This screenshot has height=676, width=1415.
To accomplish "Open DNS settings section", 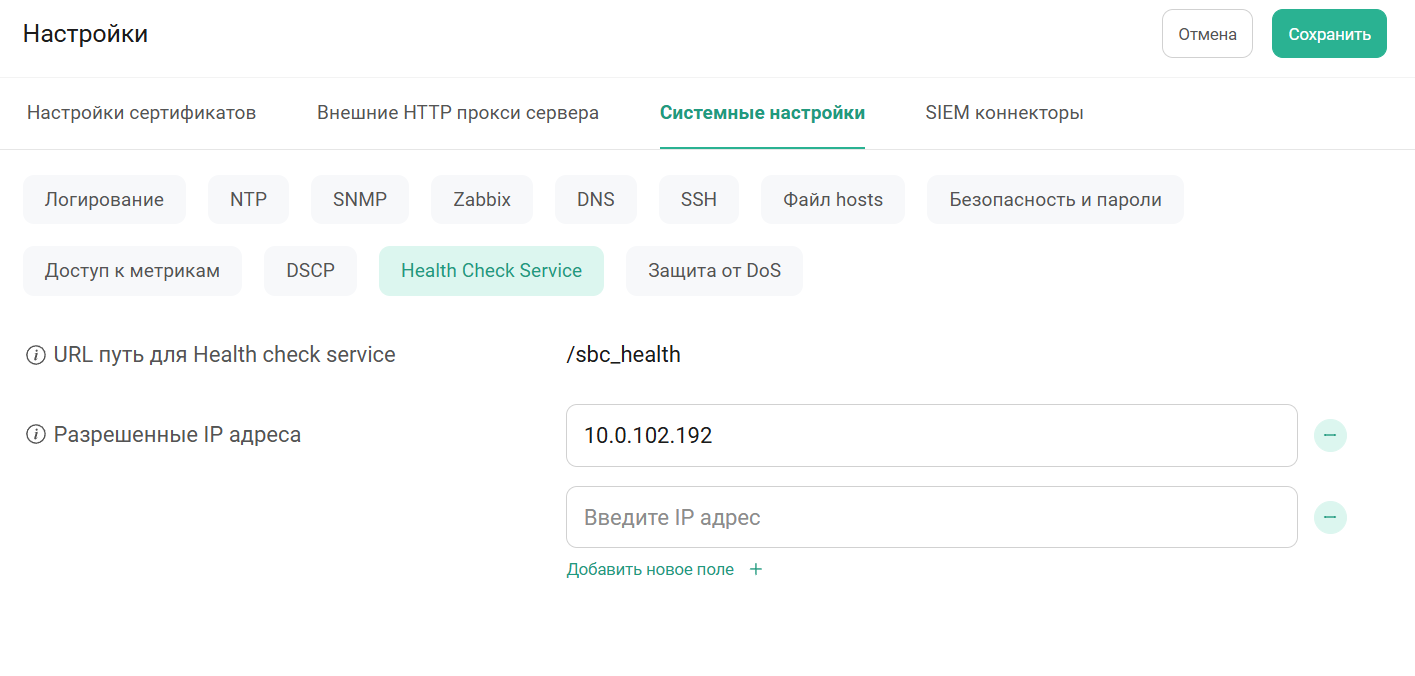I will point(596,200).
